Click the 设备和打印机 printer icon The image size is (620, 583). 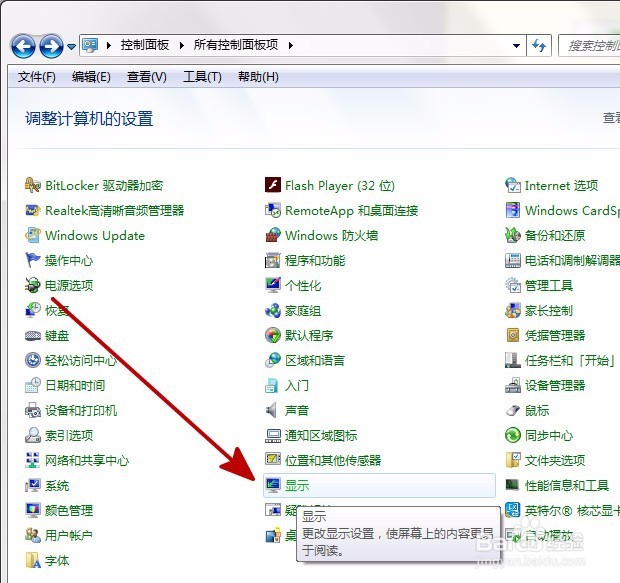(32, 410)
